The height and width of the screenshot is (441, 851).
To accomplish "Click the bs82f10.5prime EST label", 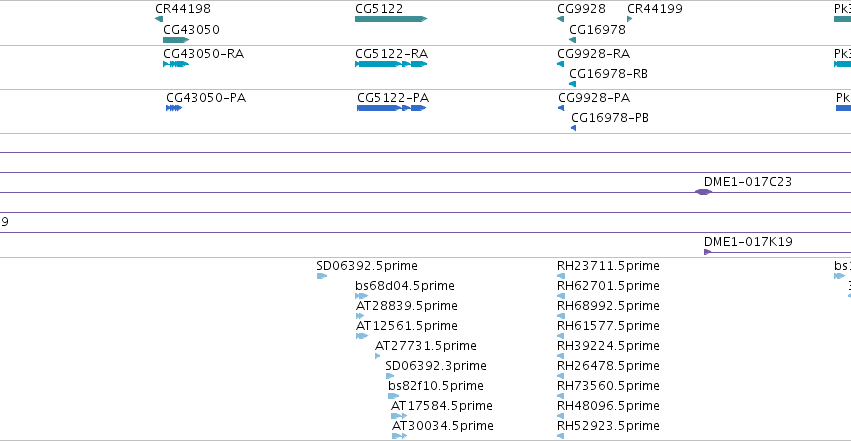I will pos(435,386).
